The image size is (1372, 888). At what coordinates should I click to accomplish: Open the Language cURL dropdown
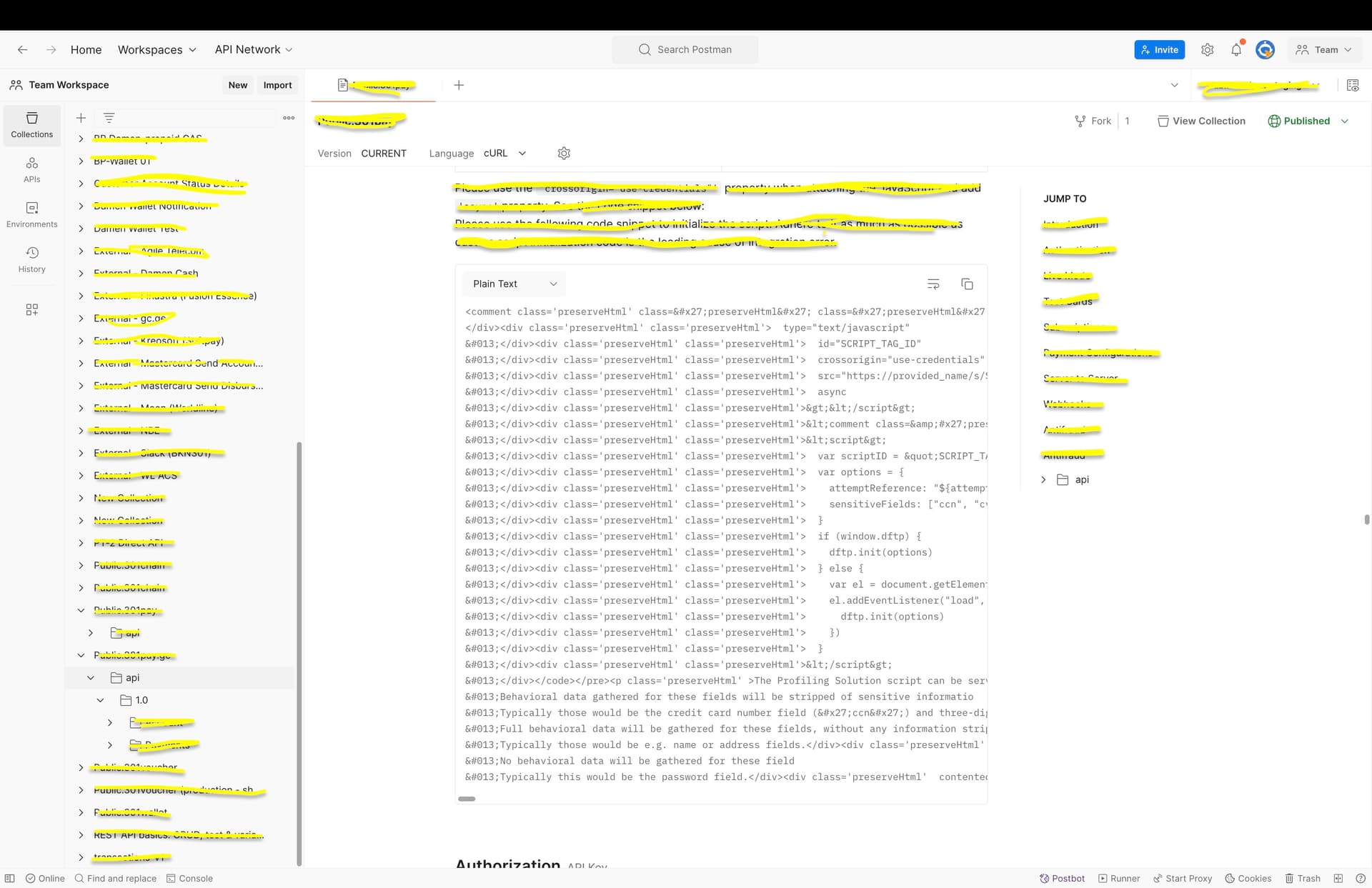(504, 153)
